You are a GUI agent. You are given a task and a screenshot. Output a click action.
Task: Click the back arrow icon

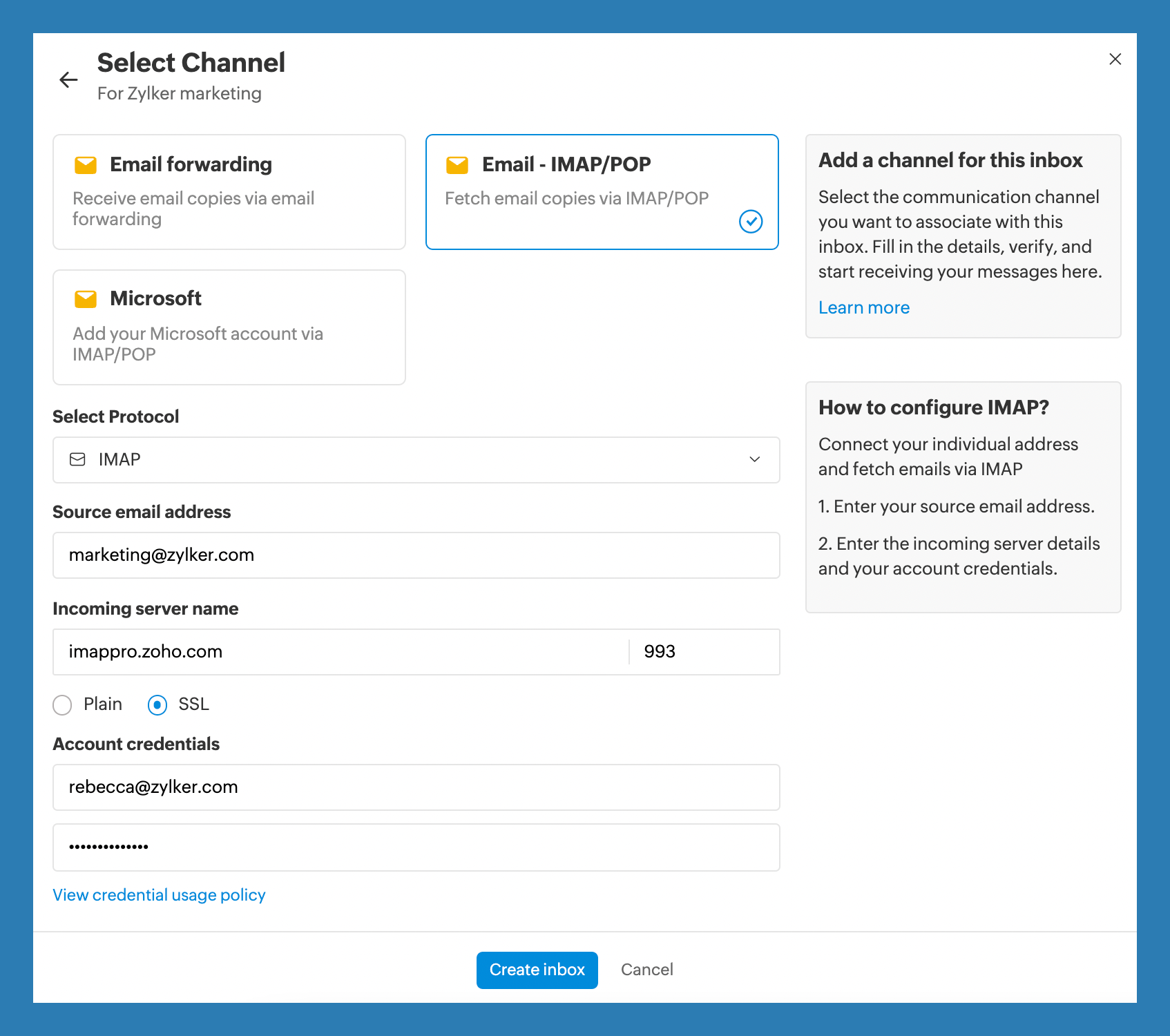pos(68,80)
